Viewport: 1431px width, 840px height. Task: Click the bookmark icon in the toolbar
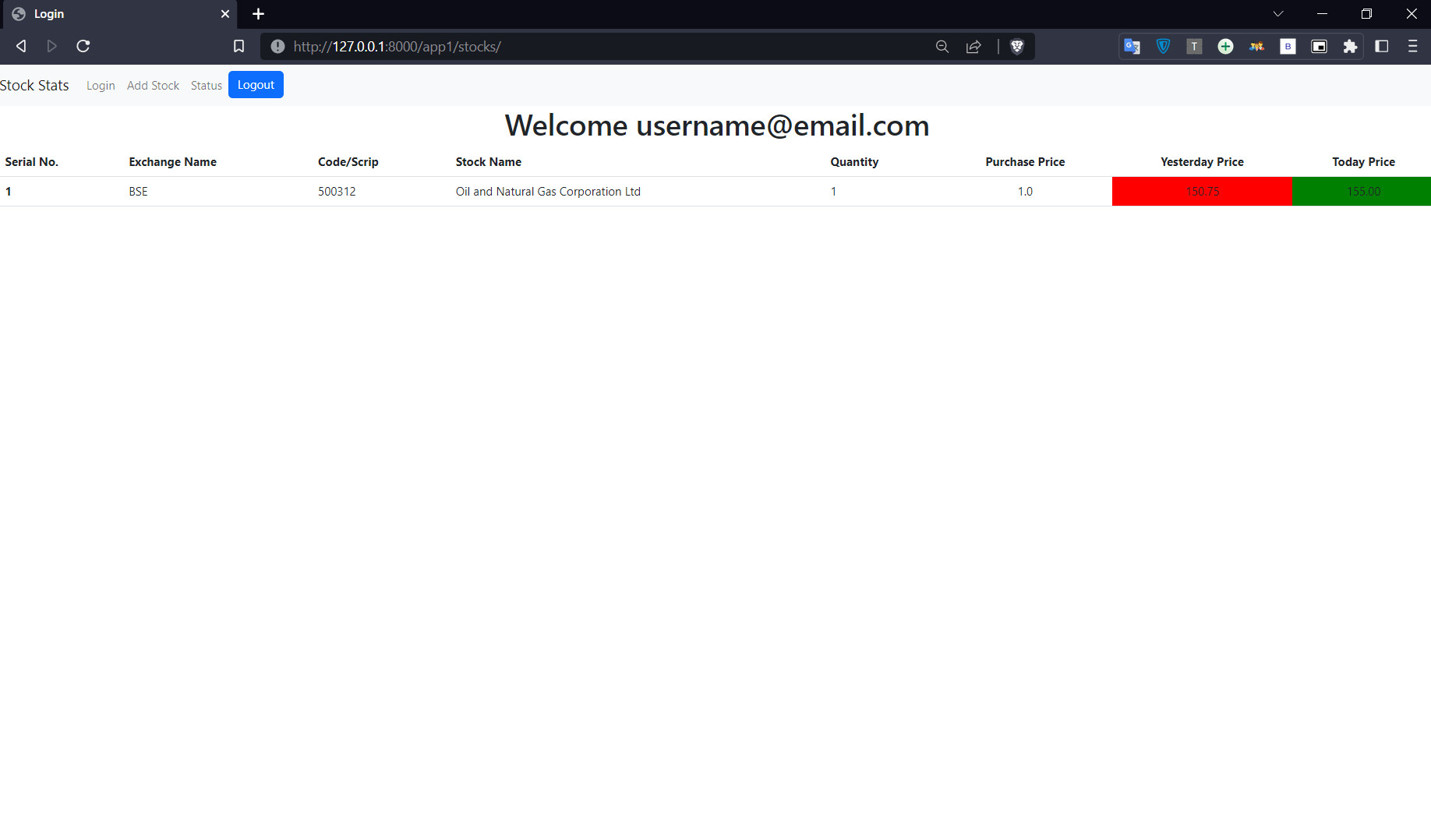pos(238,46)
